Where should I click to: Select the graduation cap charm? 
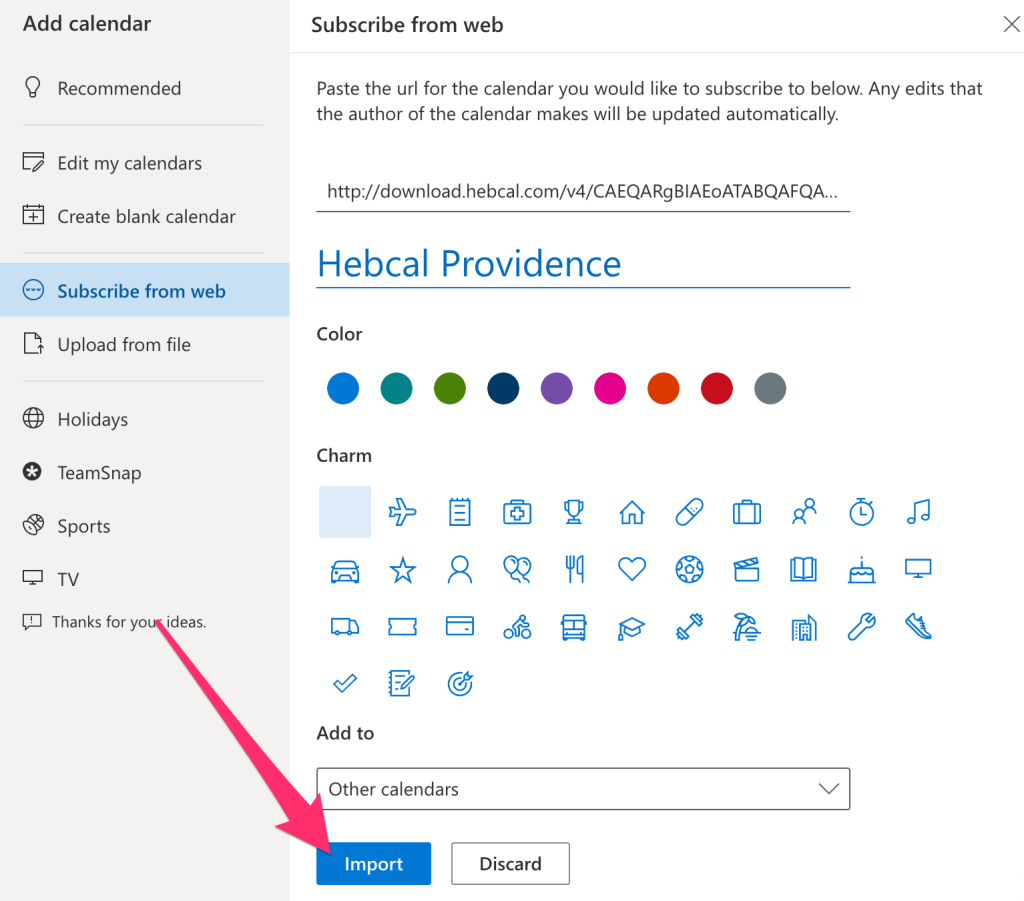[x=631, y=627]
